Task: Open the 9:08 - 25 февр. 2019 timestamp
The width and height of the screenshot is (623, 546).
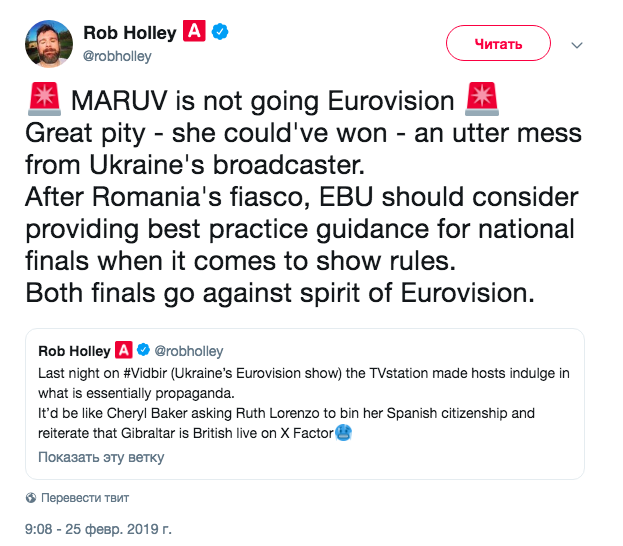Action: coord(99,527)
